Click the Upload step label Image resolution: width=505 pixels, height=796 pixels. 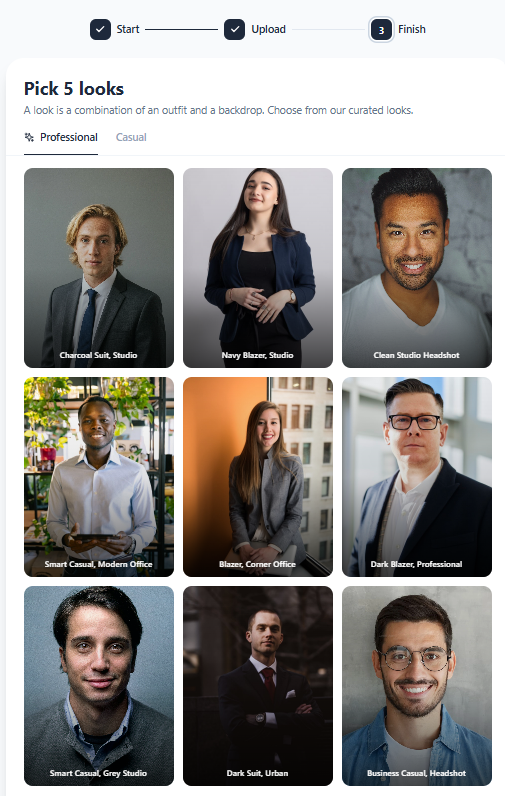pyautogui.click(x=268, y=29)
